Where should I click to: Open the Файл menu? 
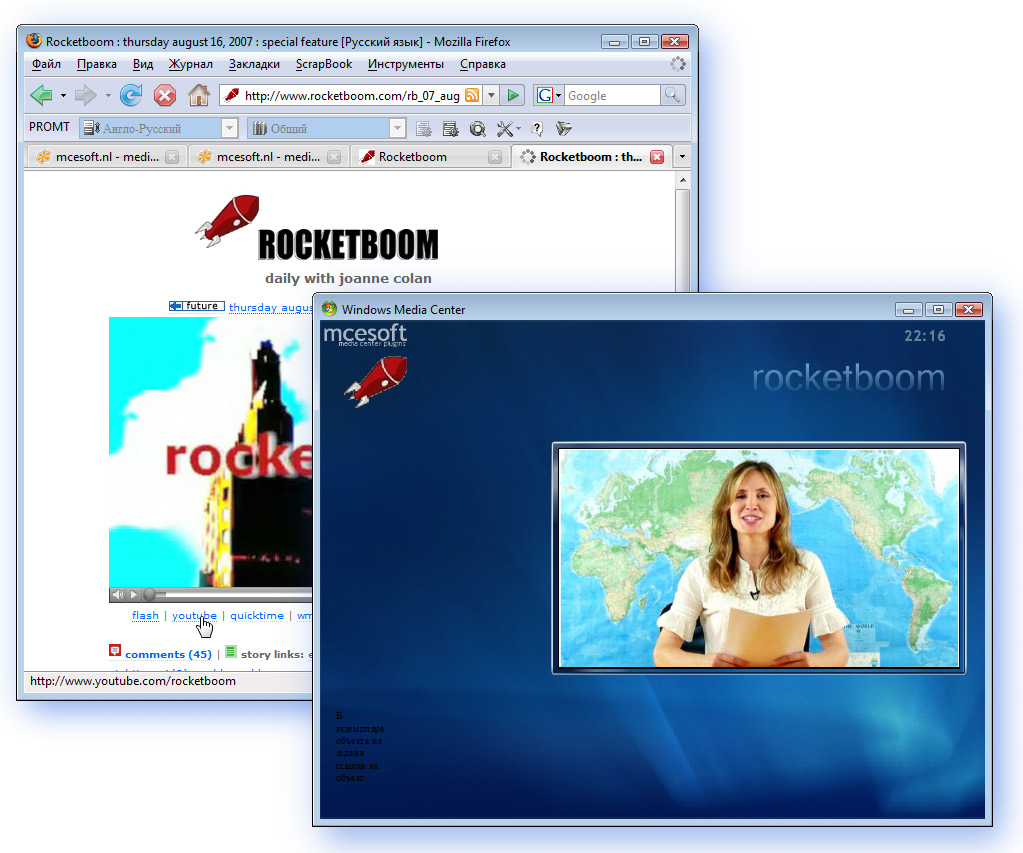click(x=46, y=64)
